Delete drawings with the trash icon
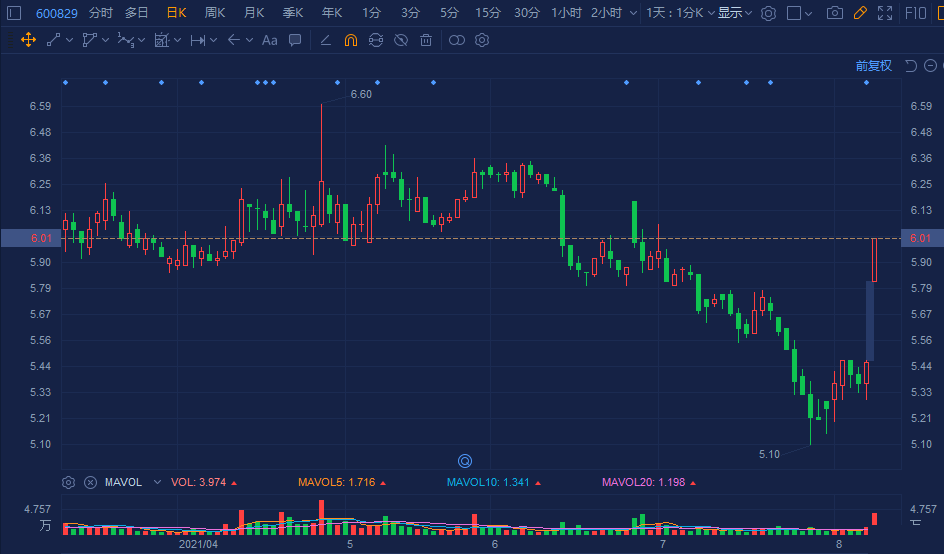Image resolution: width=944 pixels, height=554 pixels. coord(426,40)
